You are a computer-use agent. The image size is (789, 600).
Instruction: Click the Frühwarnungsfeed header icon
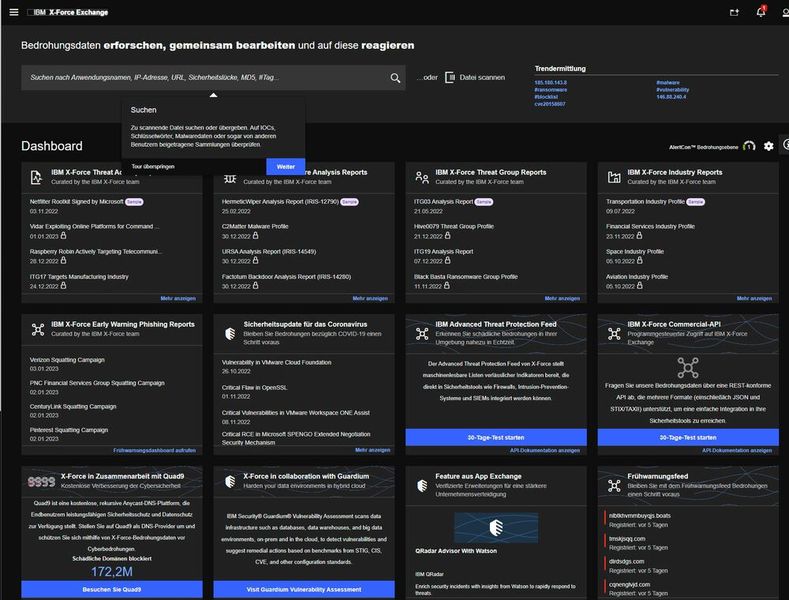pyautogui.click(x=614, y=486)
